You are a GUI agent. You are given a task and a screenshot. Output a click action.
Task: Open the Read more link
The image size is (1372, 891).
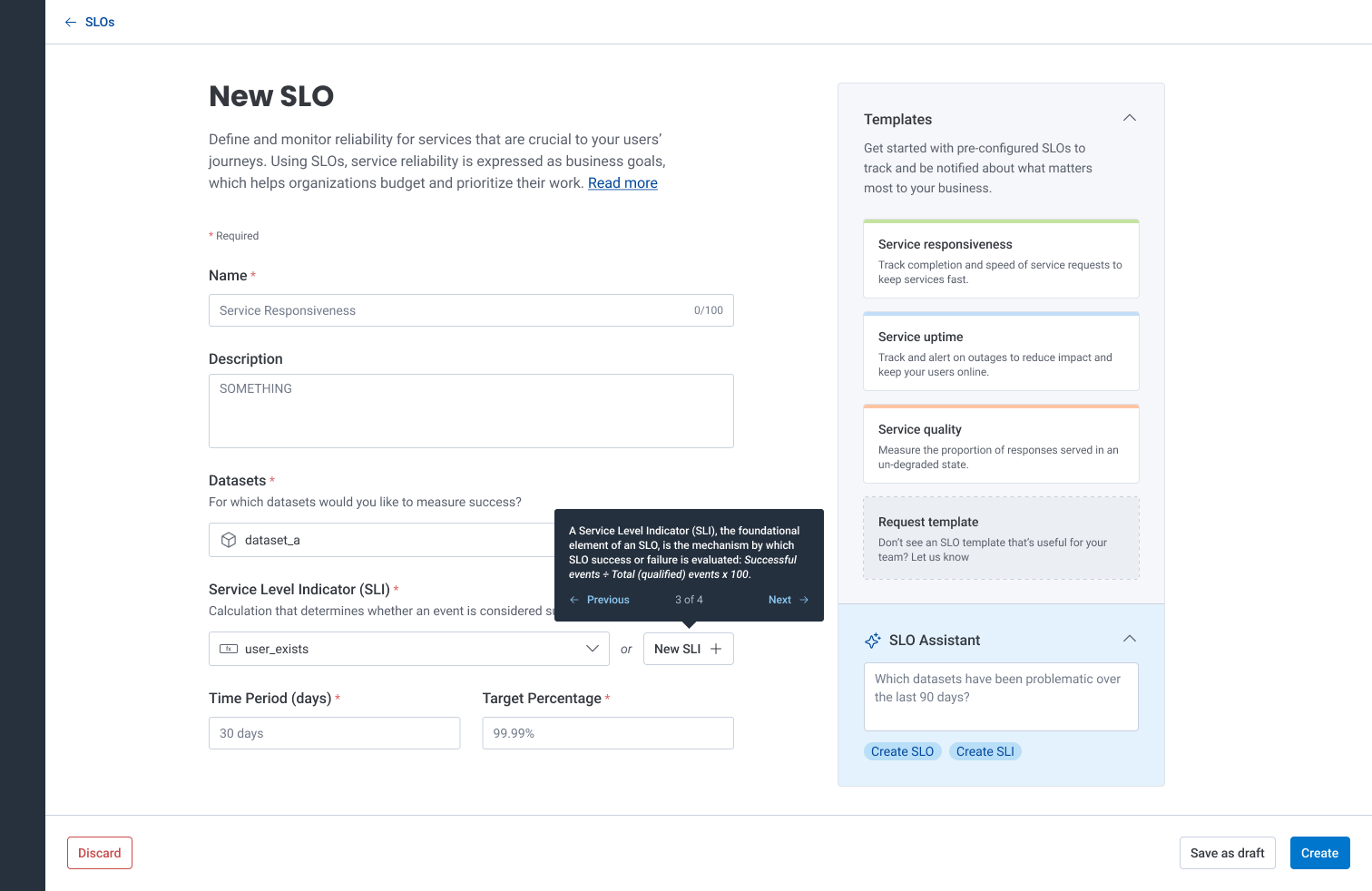[622, 183]
